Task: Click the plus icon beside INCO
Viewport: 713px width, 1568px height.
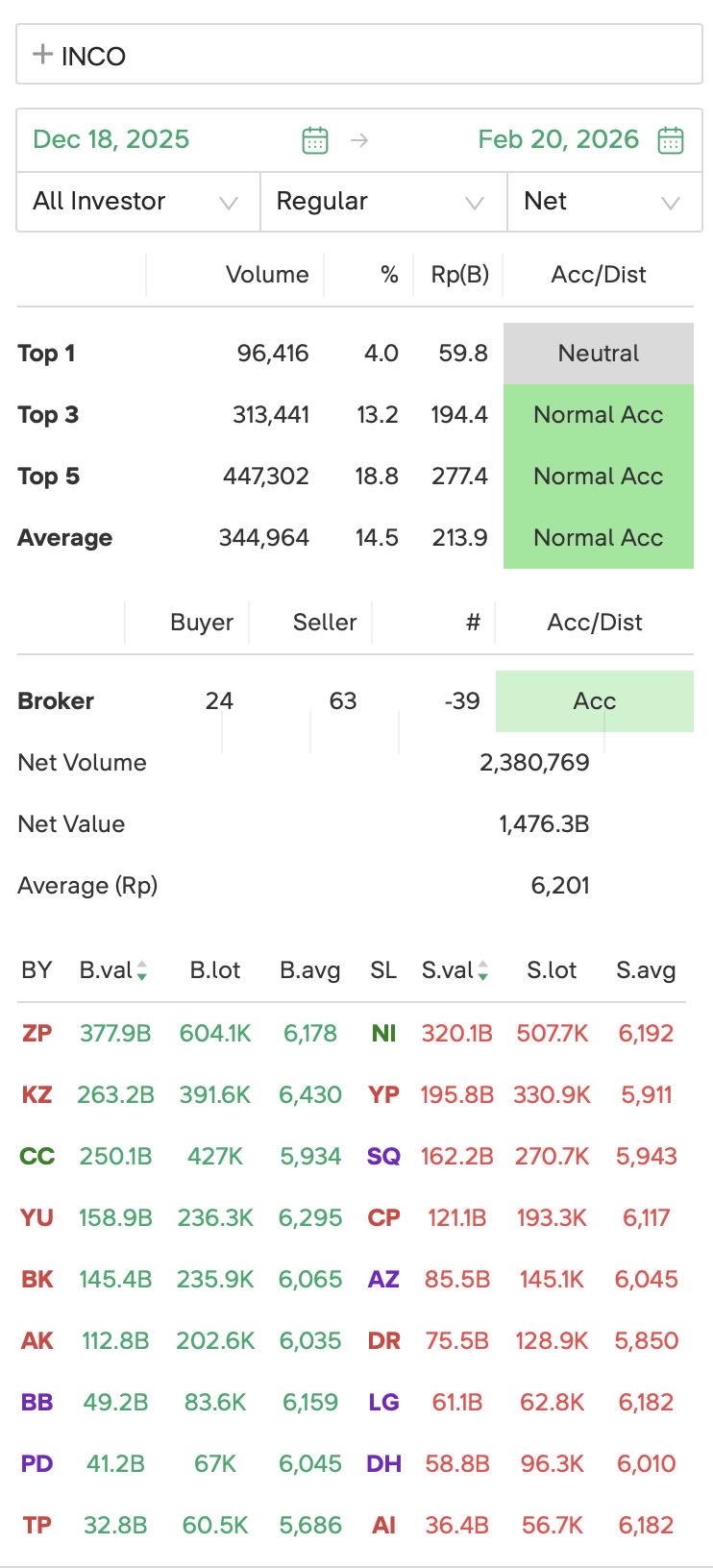Action: point(42,55)
